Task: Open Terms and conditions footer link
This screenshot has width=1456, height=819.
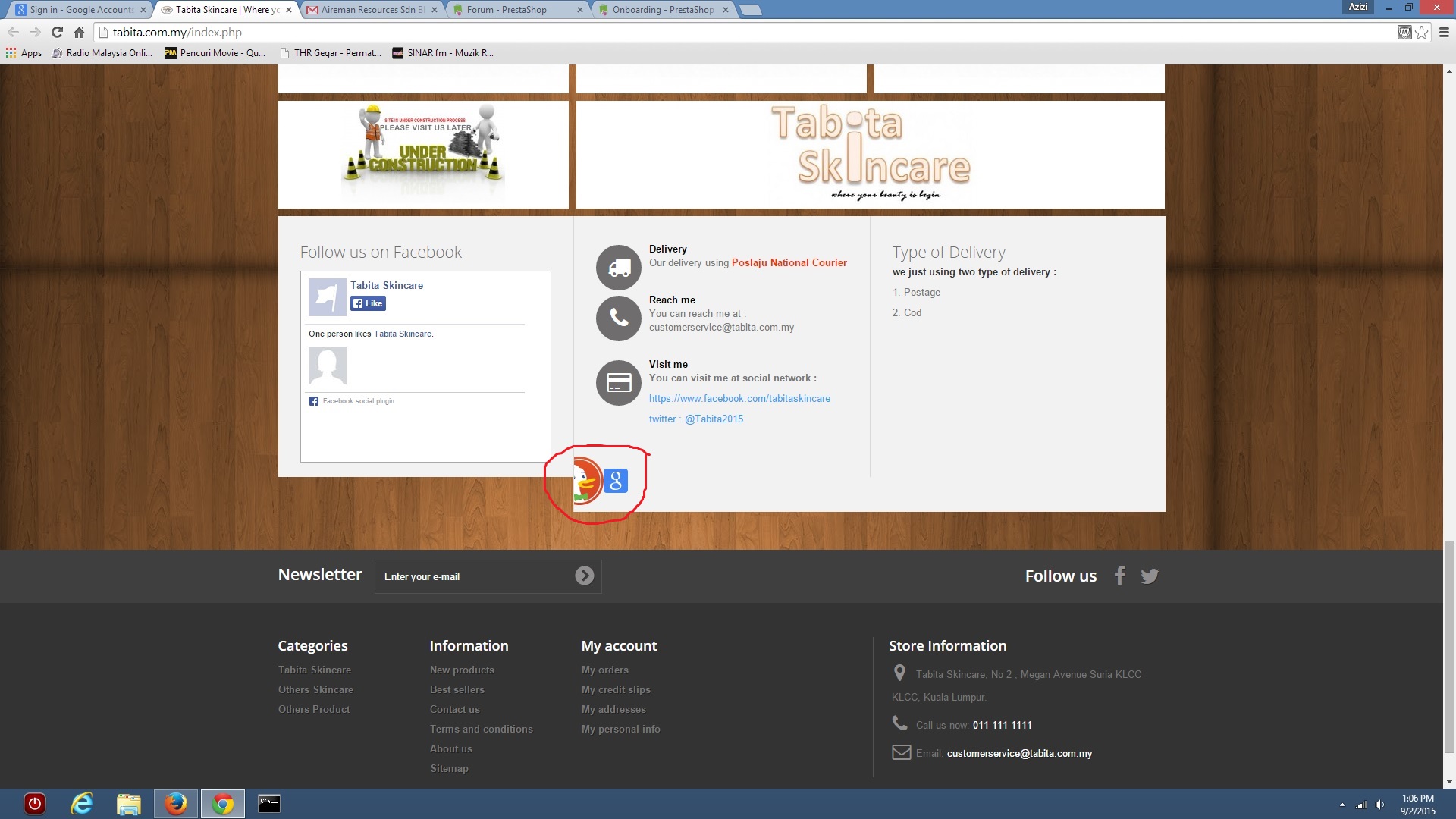Action: (481, 729)
